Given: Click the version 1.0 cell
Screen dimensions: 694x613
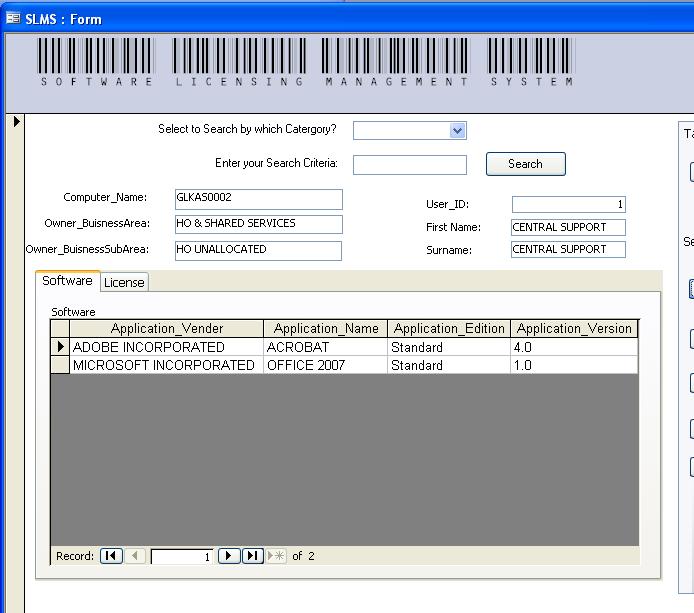Looking at the screenshot, I should point(574,365).
